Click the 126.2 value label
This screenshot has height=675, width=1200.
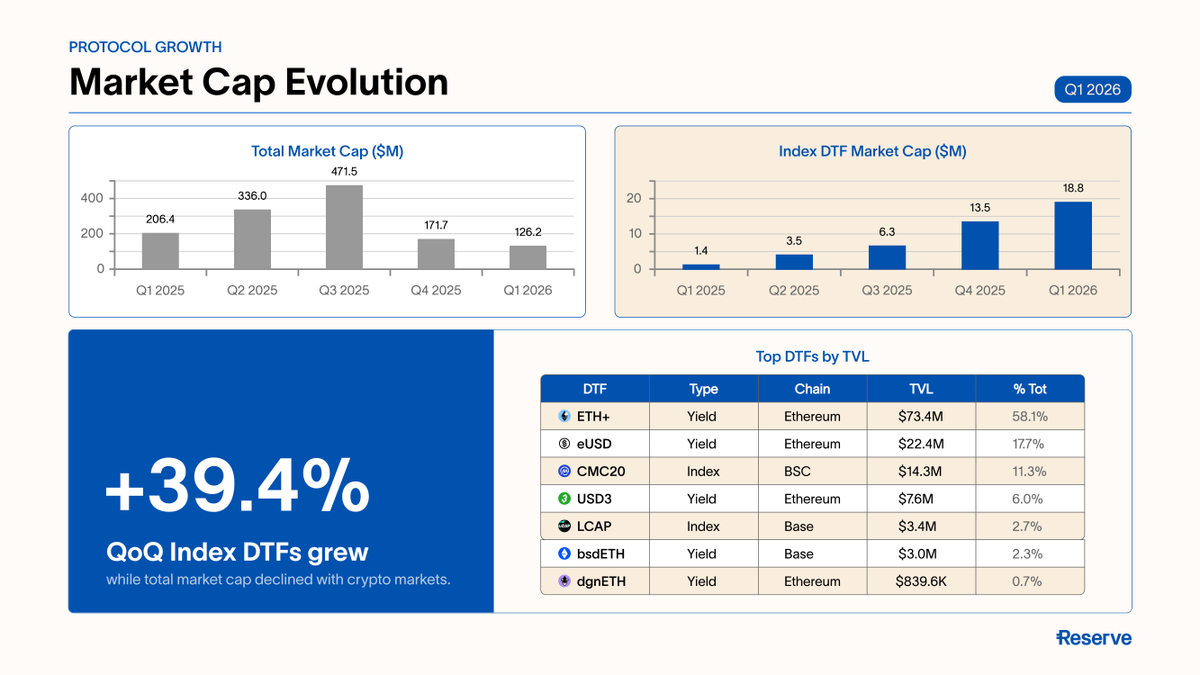point(528,231)
